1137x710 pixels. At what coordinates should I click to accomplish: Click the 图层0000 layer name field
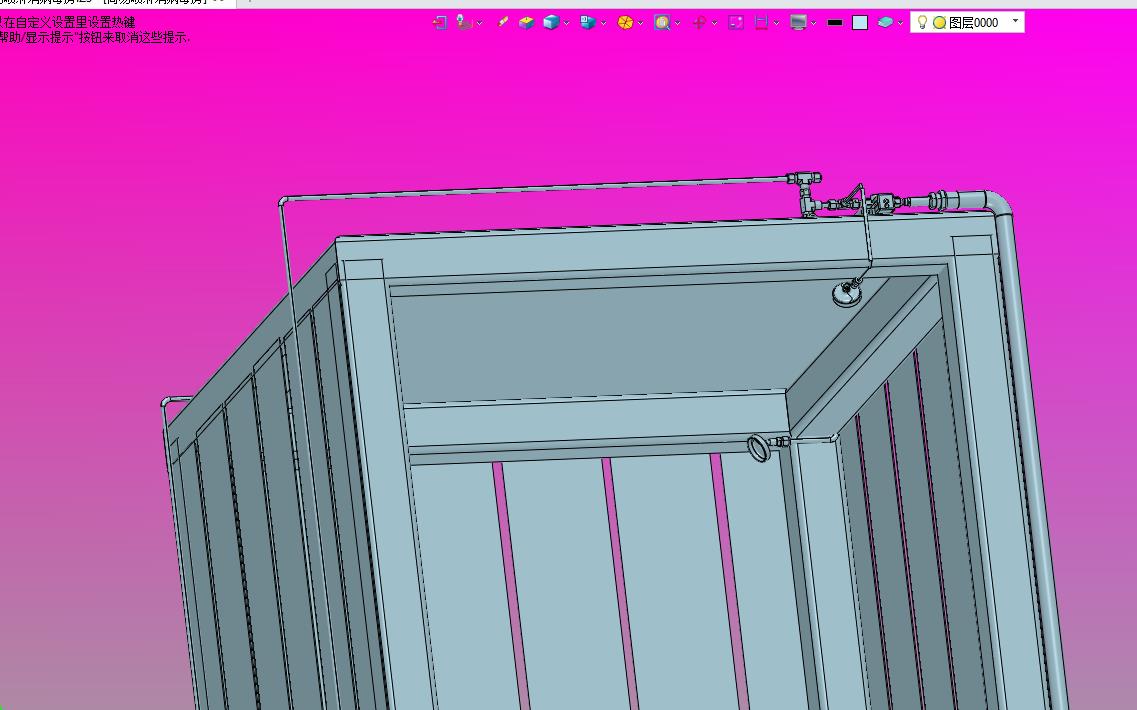coord(974,22)
